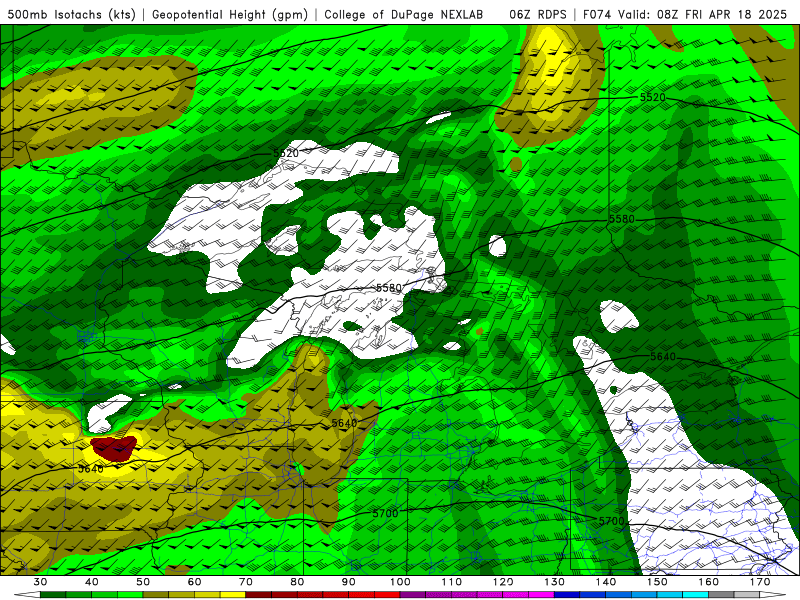Click the 130 knot value on the color scale
Viewport: 800px width, 600px height.
point(554,582)
